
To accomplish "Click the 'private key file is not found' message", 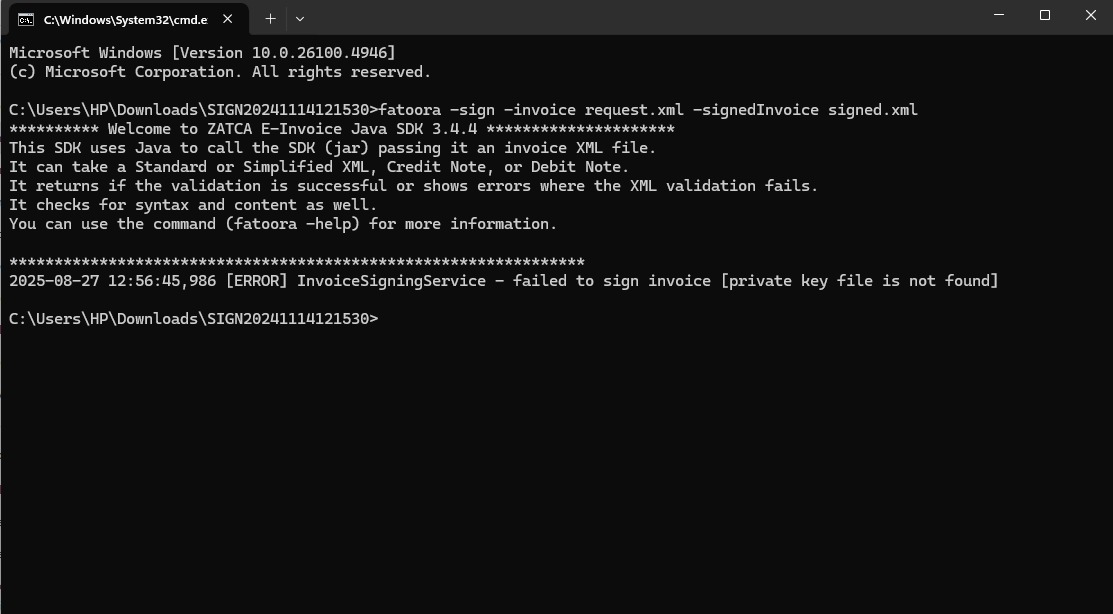I will click(859, 281).
